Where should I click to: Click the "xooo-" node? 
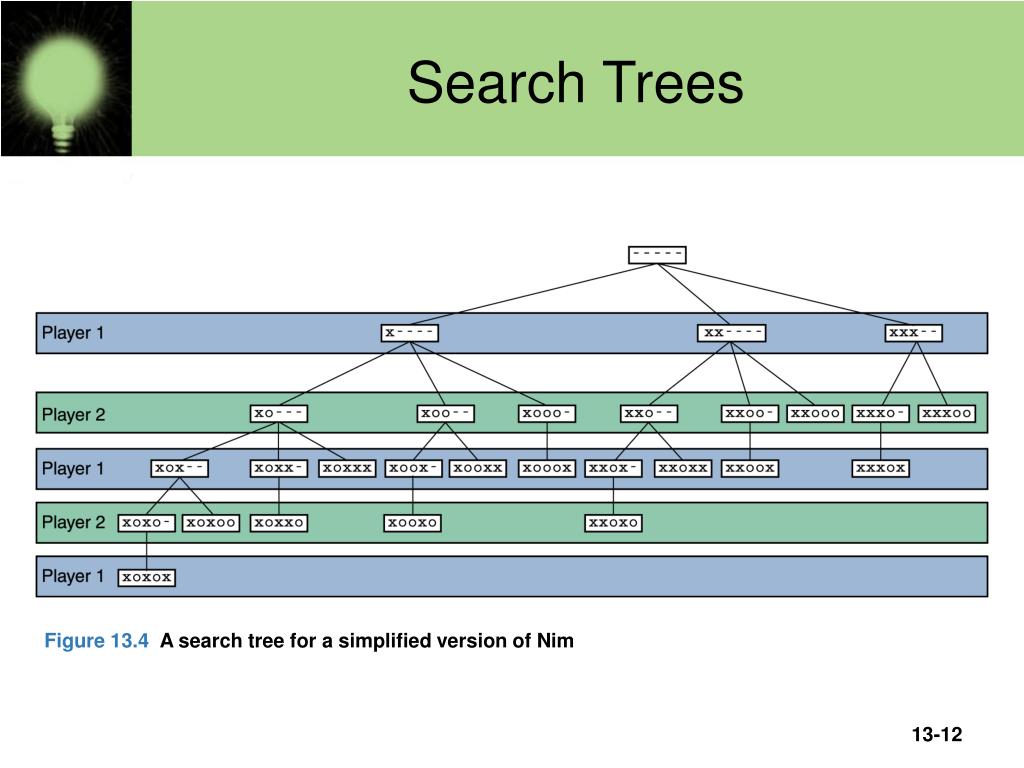(547, 414)
